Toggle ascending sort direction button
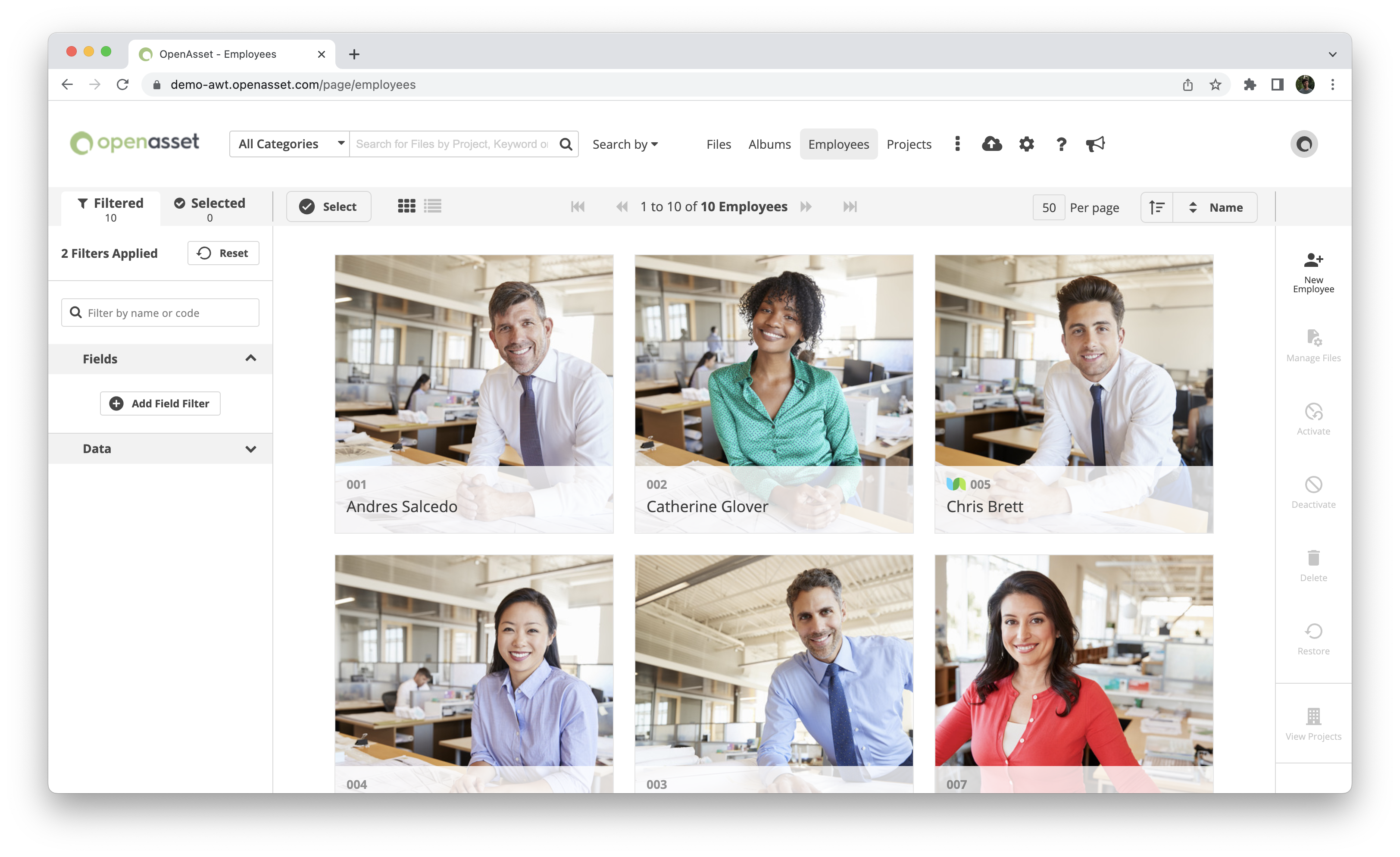The width and height of the screenshot is (1400, 857). pos(1157,207)
